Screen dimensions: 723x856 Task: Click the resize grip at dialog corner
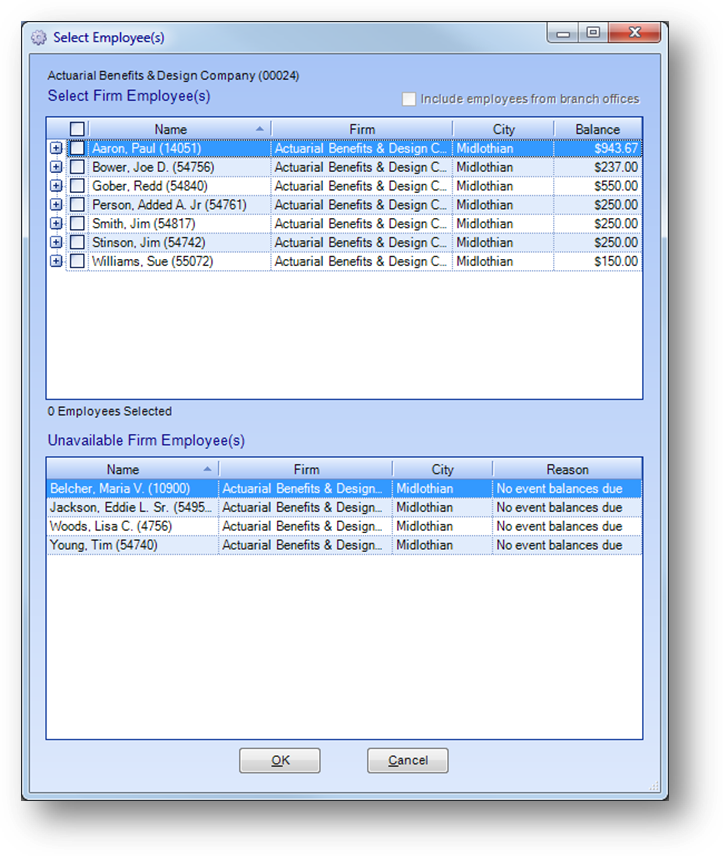[x=654, y=786]
